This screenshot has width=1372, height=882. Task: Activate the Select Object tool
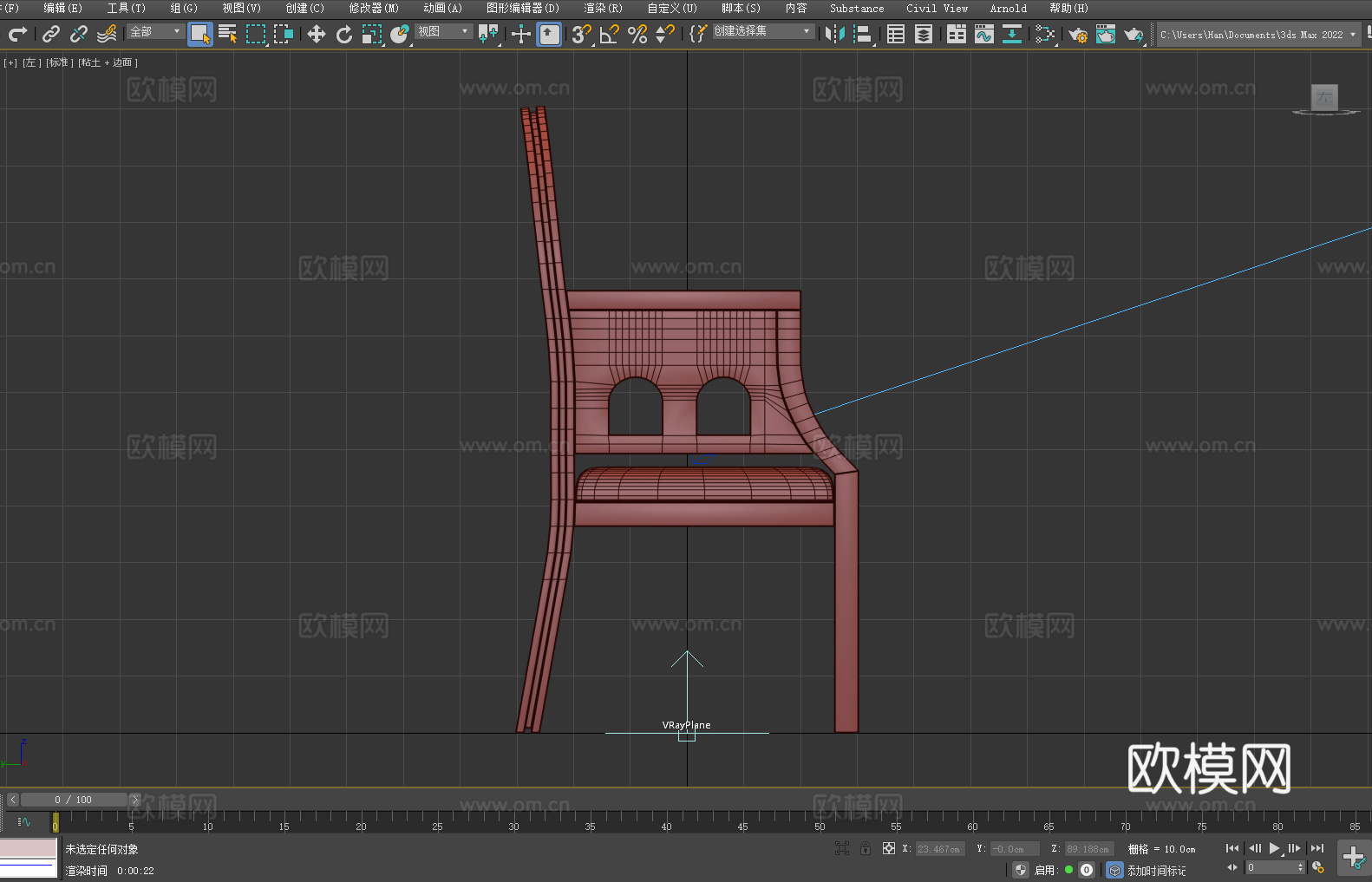tap(200, 34)
